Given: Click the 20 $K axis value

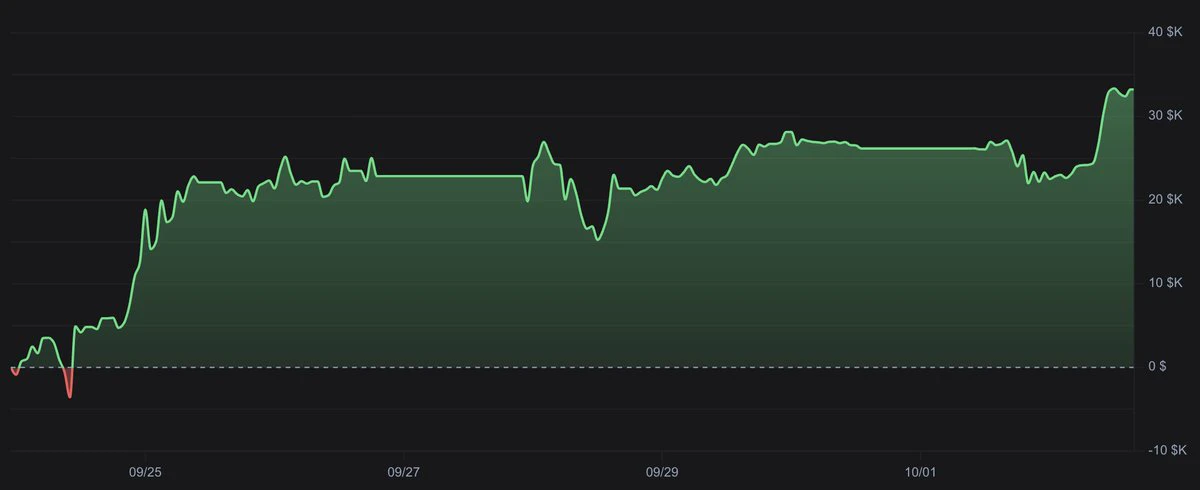Looking at the screenshot, I should point(1163,200).
